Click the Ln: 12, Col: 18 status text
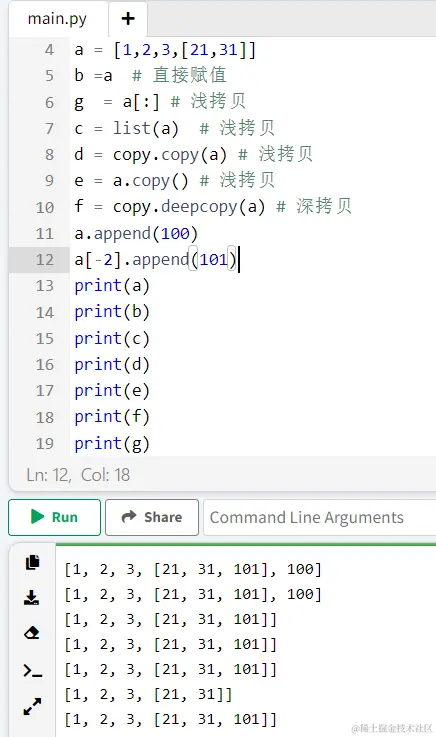The height and width of the screenshot is (737, 436). pyautogui.click(x=78, y=475)
